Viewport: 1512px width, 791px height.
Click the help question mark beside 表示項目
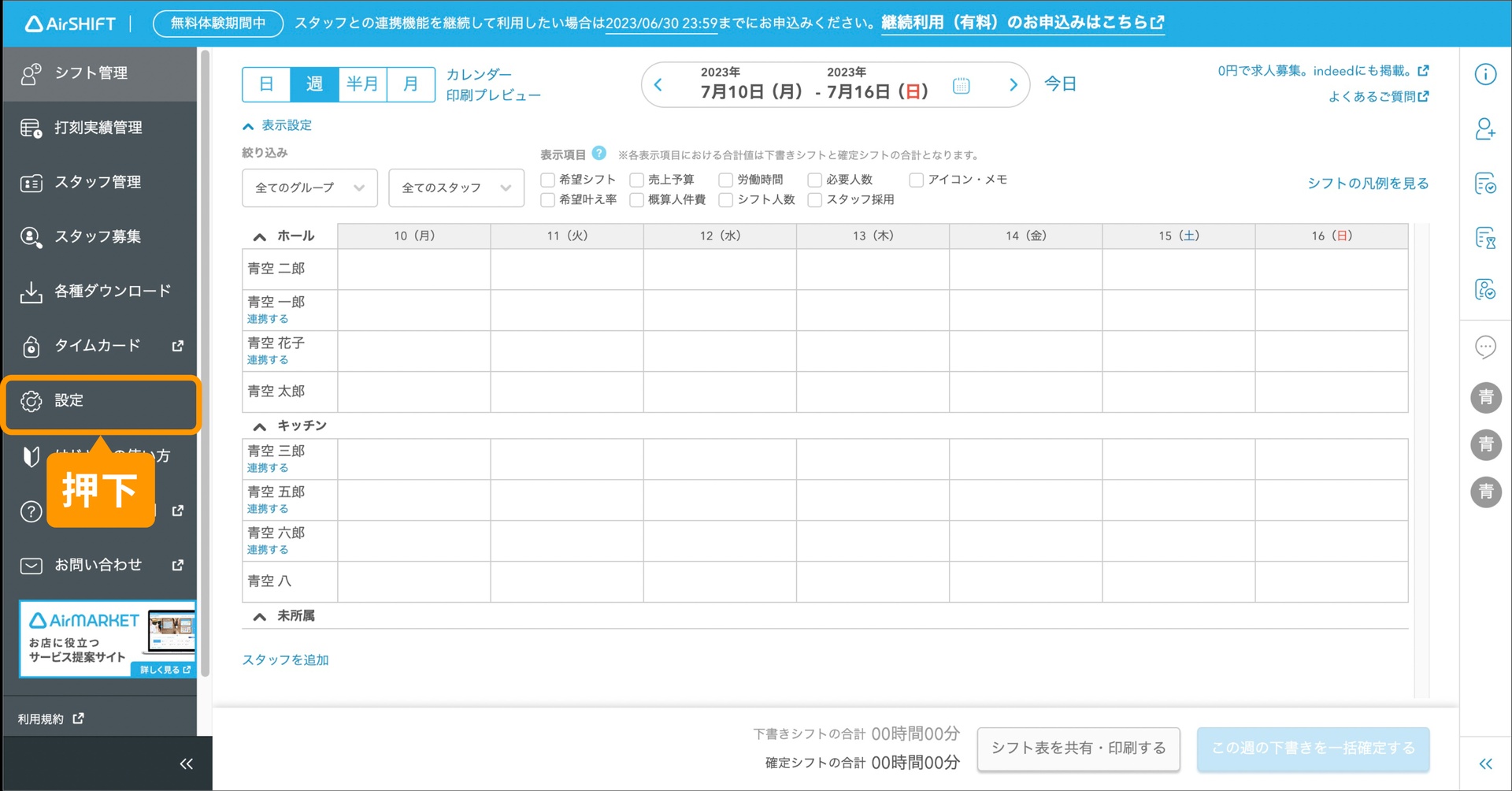(x=599, y=154)
